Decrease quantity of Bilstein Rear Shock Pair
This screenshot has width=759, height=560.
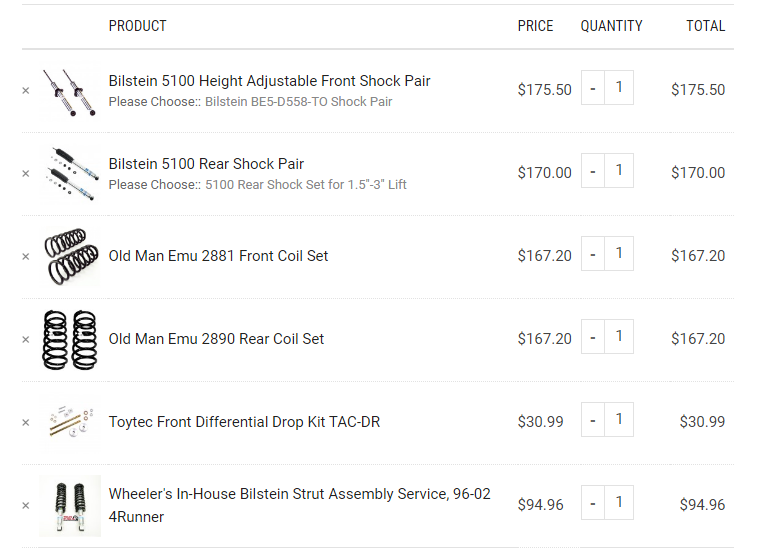[x=592, y=171]
